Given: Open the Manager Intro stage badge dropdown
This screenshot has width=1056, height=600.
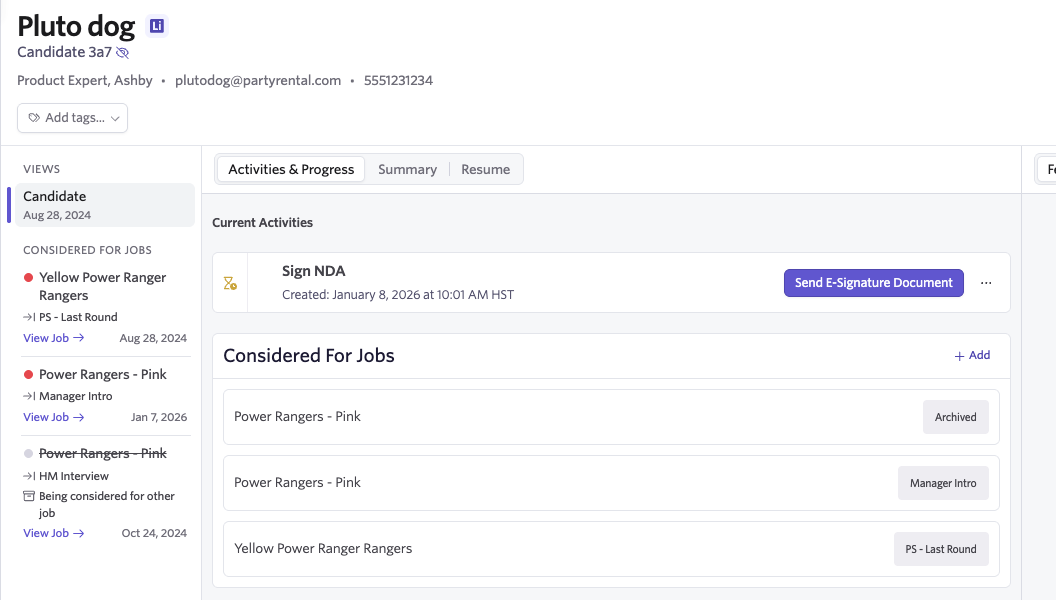Looking at the screenshot, I should (943, 483).
